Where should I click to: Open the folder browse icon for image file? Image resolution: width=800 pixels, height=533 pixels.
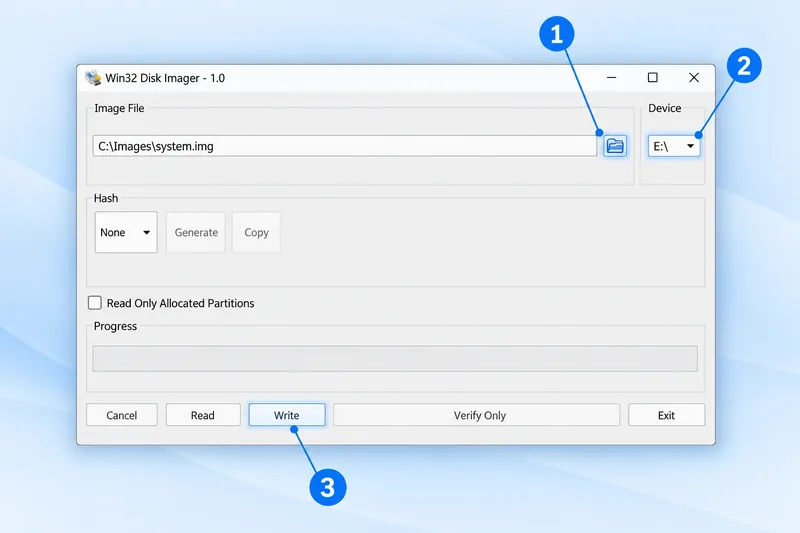click(615, 146)
